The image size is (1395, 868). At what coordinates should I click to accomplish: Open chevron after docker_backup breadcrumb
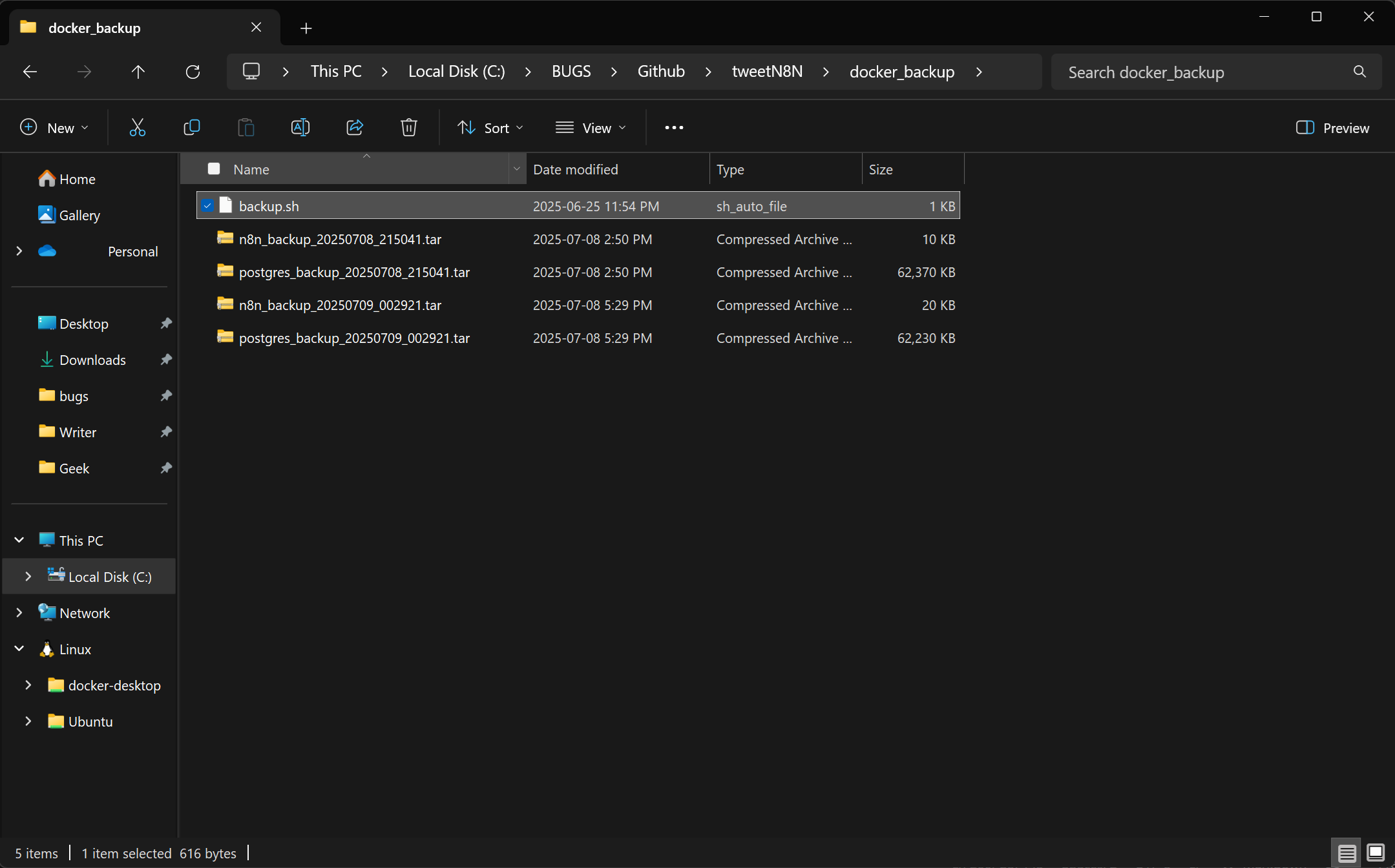[979, 72]
